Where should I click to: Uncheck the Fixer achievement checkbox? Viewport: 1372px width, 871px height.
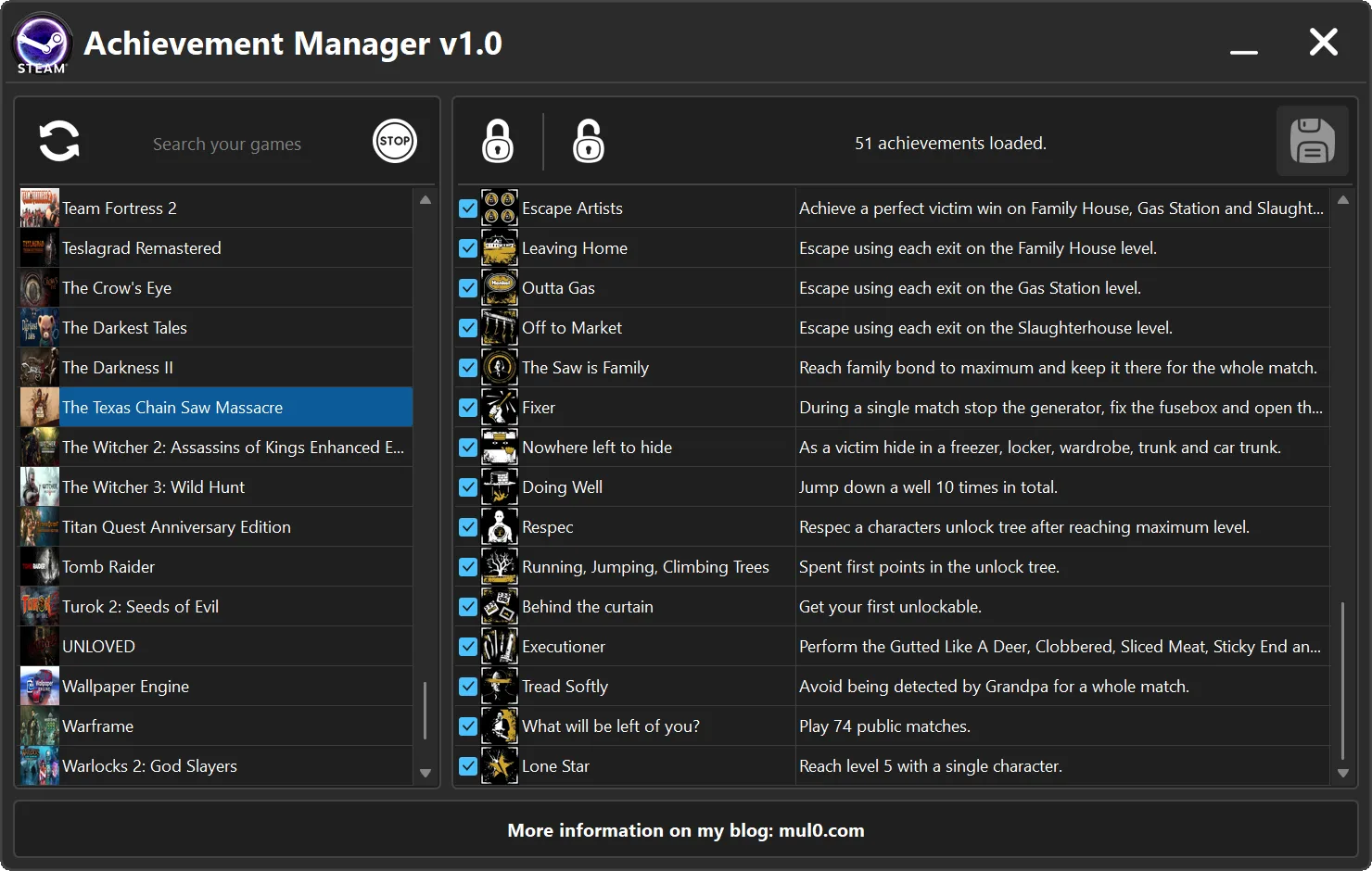(x=468, y=408)
